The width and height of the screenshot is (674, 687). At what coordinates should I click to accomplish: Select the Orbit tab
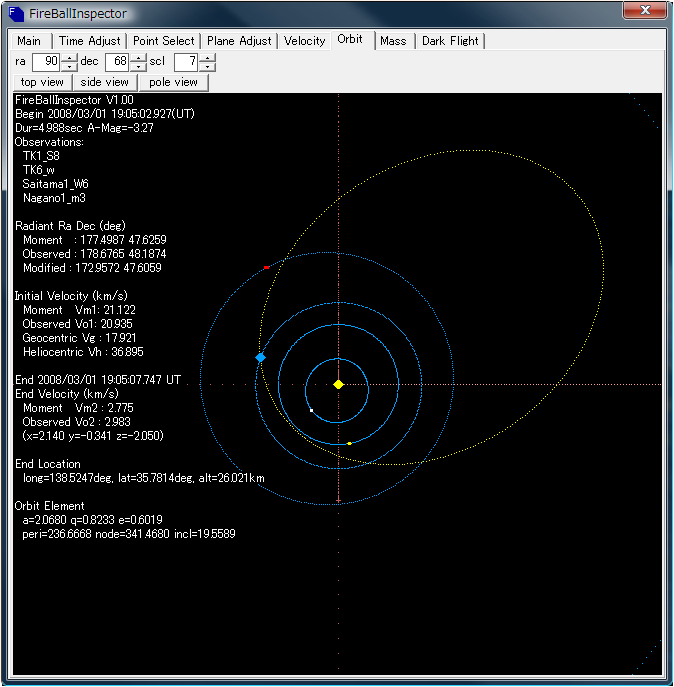click(x=350, y=39)
